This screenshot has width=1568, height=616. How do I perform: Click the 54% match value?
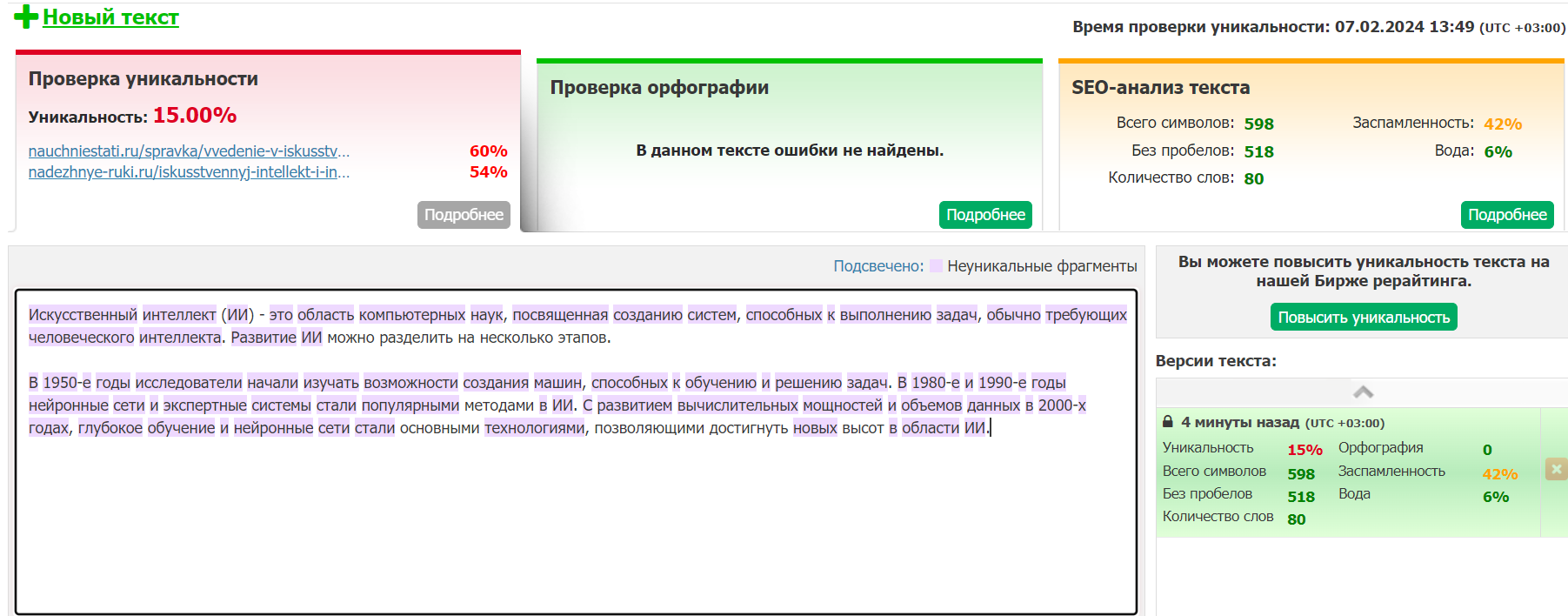[x=488, y=172]
